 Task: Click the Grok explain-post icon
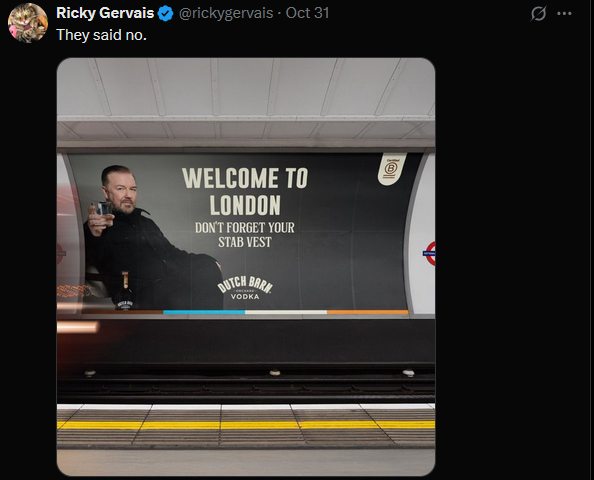538,14
